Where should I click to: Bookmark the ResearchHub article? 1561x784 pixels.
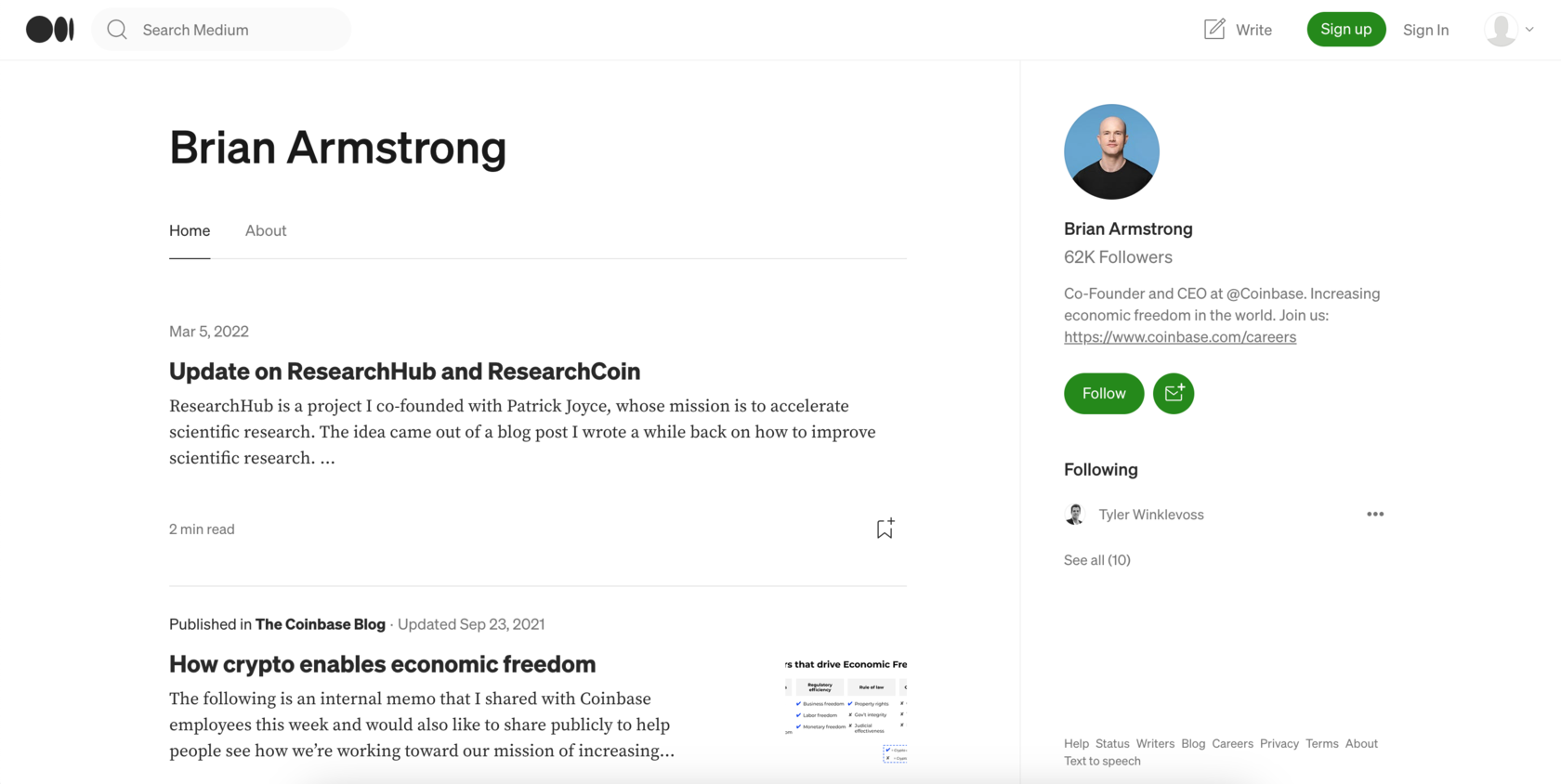coord(885,529)
